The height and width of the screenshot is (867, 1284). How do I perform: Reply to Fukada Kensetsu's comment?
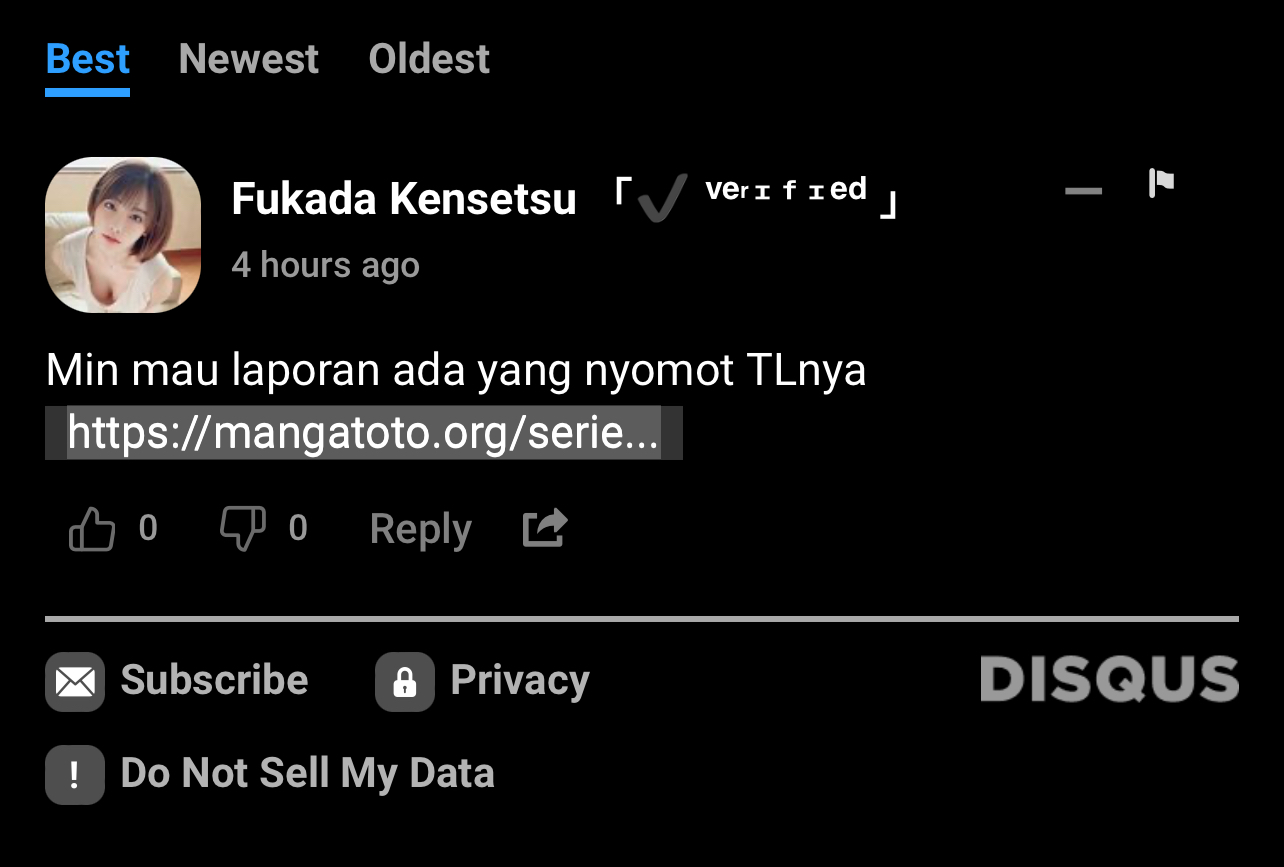click(x=420, y=529)
